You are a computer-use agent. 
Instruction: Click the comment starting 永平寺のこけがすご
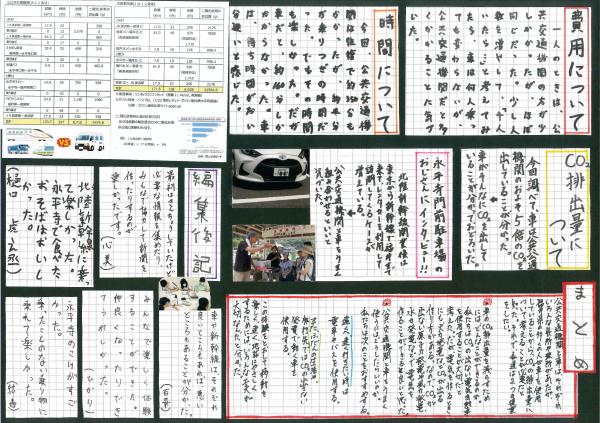(x=41, y=358)
